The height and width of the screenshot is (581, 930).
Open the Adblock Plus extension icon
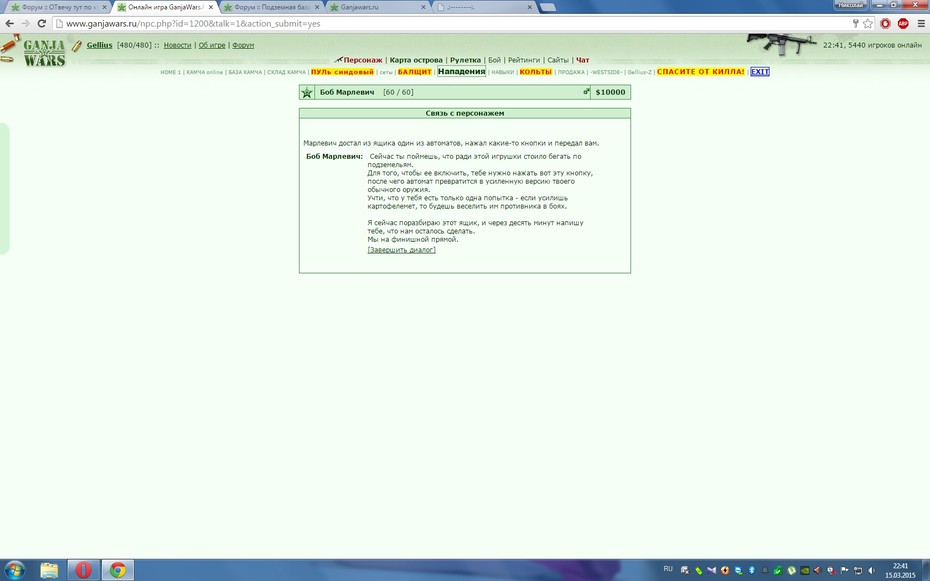(x=903, y=24)
